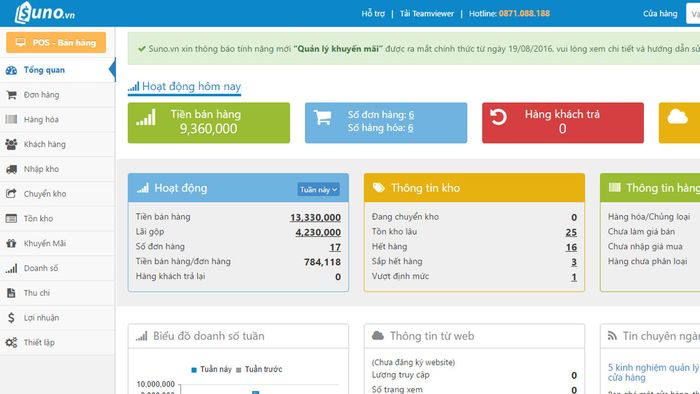Click the Lãi gộp value 4,230,000
700x394 pixels.
pos(318,232)
